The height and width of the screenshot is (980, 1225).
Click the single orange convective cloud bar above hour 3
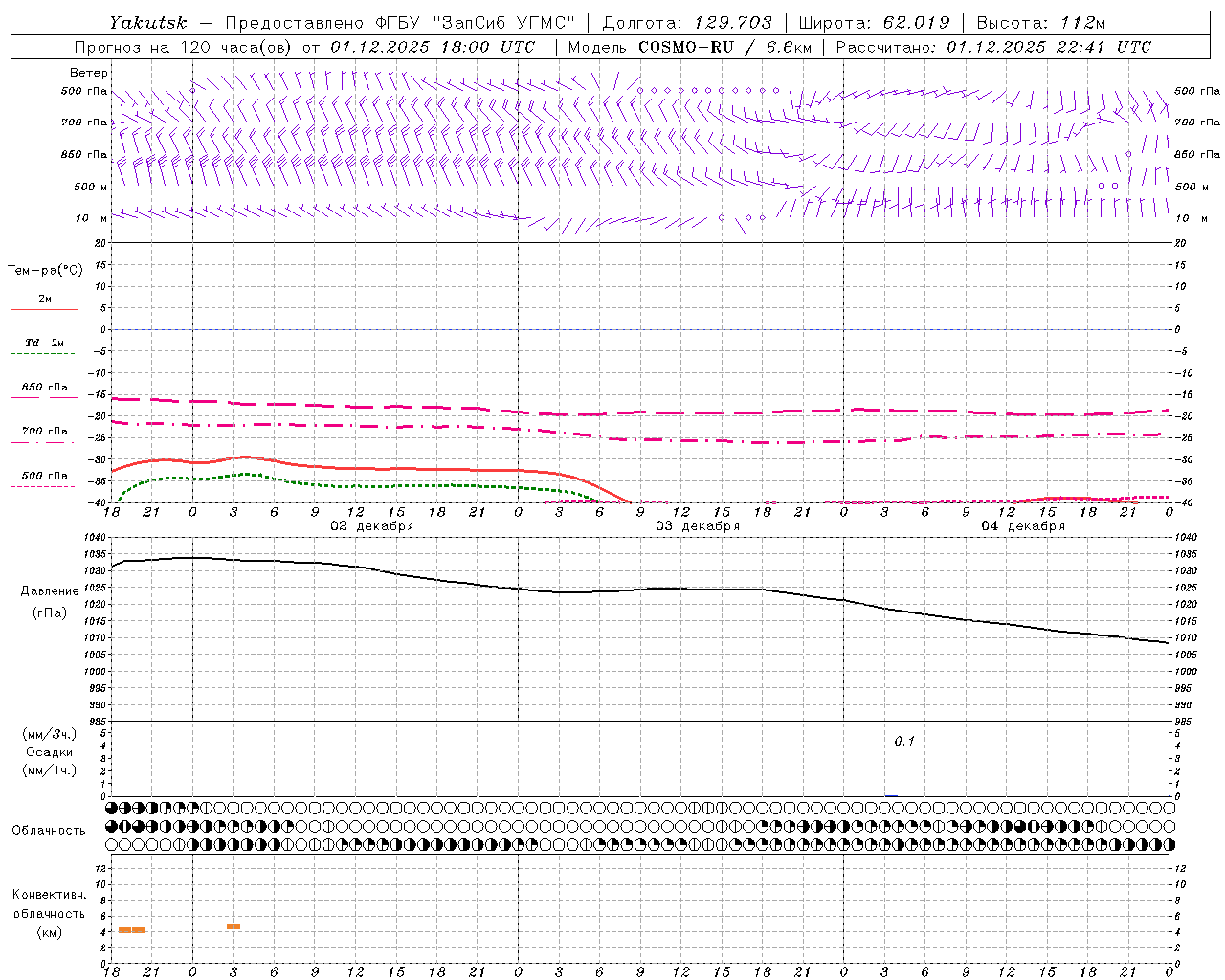pos(234,926)
